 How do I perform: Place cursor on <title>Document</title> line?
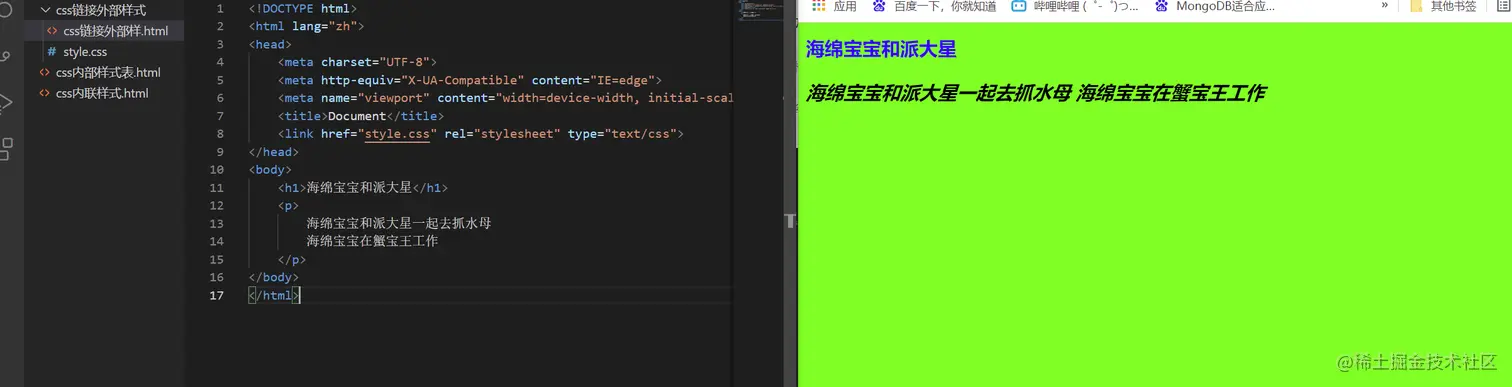[360, 116]
